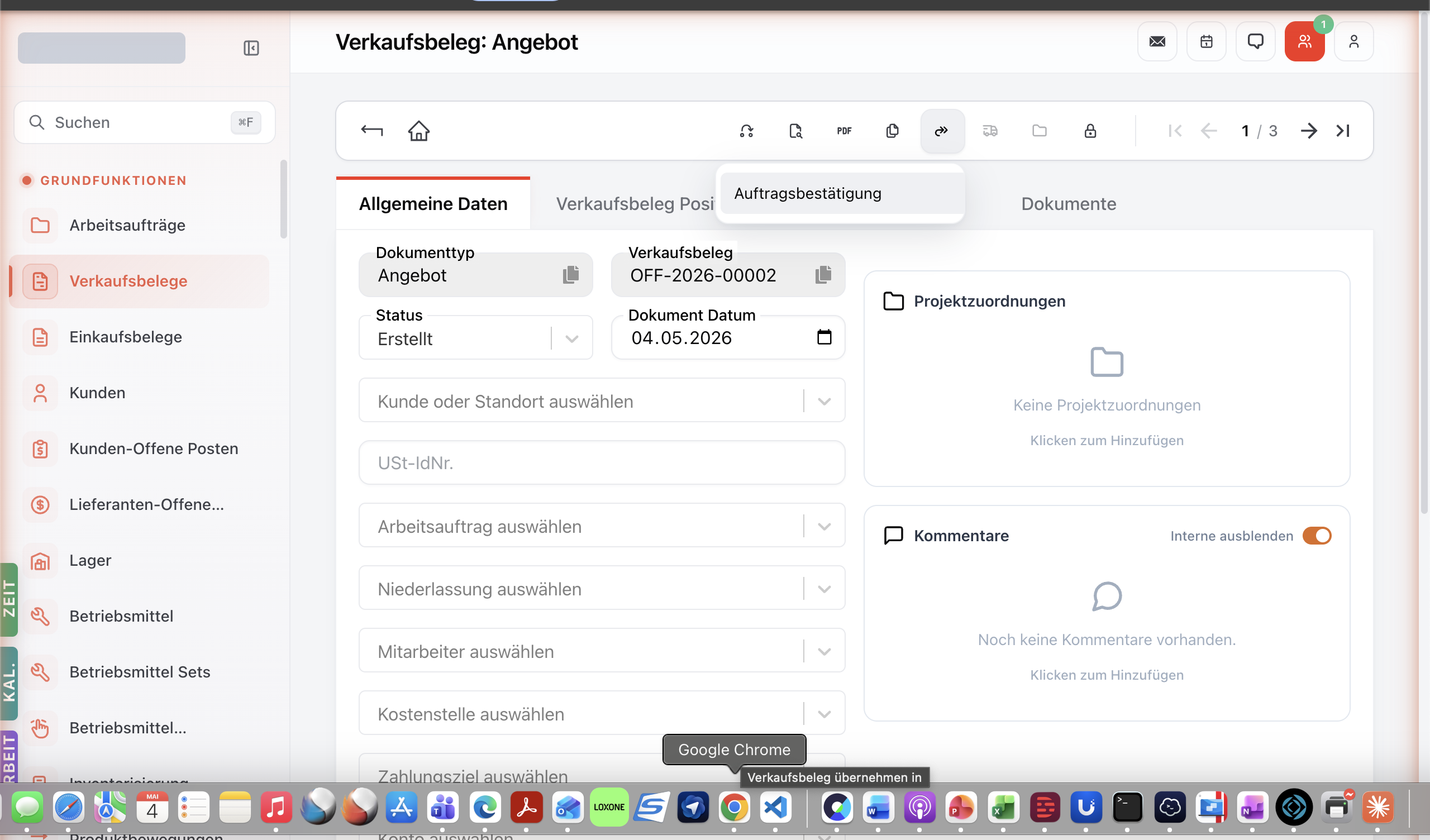
Task: Focus the Suchen search field
Action: pos(145,123)
